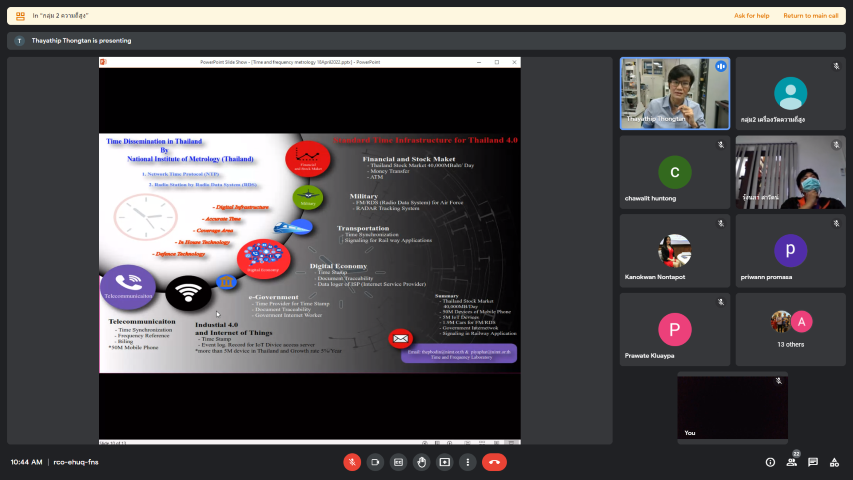Select Prawate Kluaypa's participant tile
The image size is (853, 480).
(674, 329)
